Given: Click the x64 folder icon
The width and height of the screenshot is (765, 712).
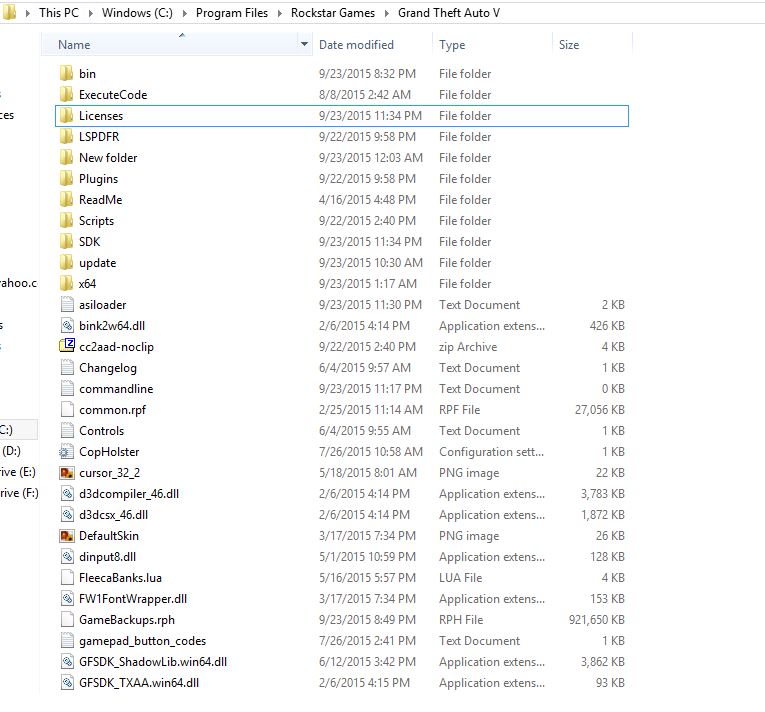Looking at the screenshot, I should [x=66, y=284].
